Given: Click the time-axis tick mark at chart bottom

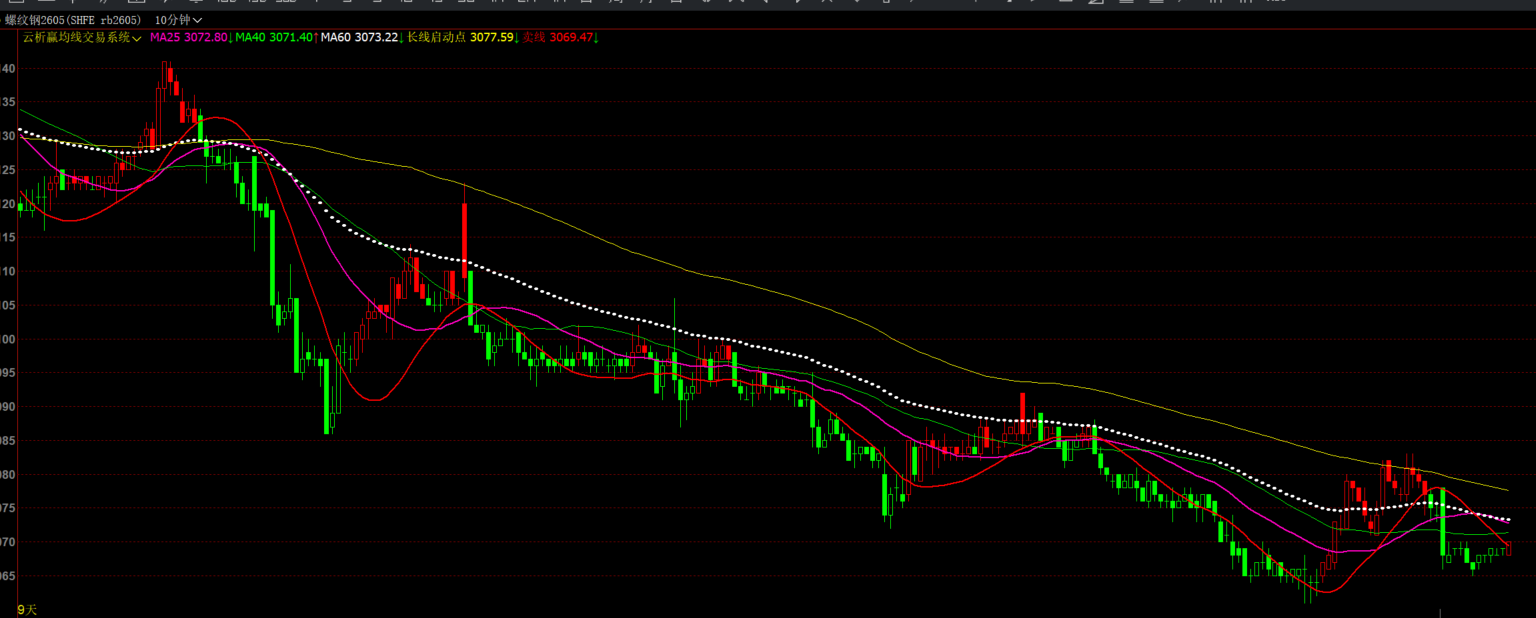Looking at the screenshot, I should (1440, 611).
